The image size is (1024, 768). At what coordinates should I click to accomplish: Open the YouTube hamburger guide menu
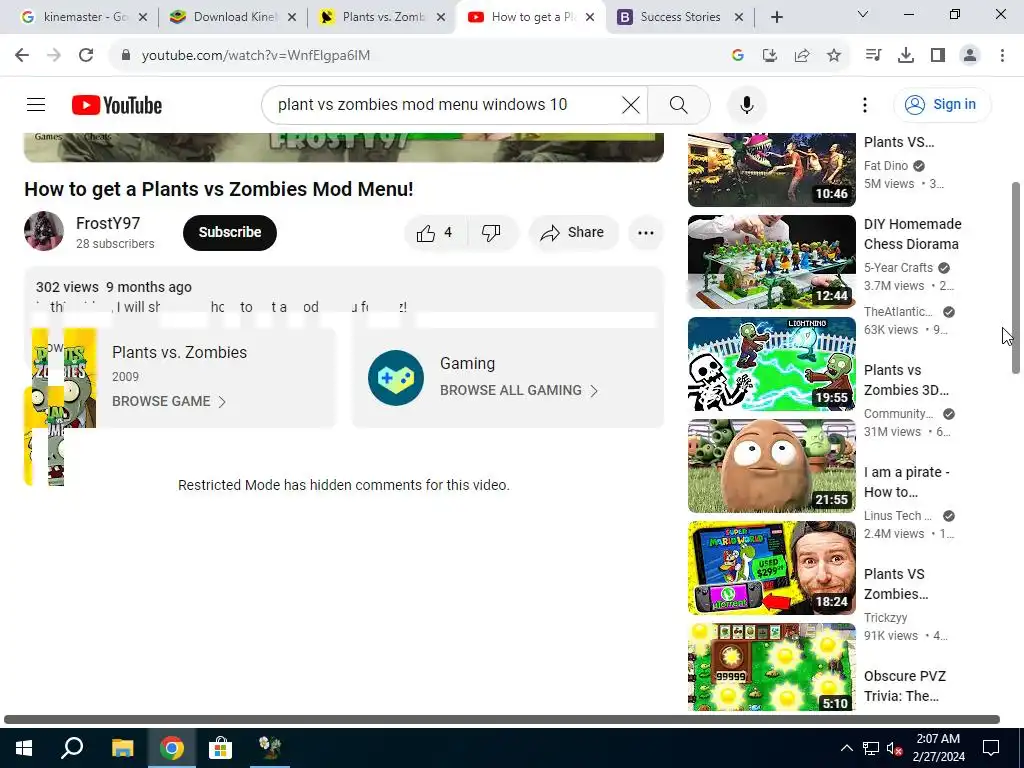click(x=36, y=104)
